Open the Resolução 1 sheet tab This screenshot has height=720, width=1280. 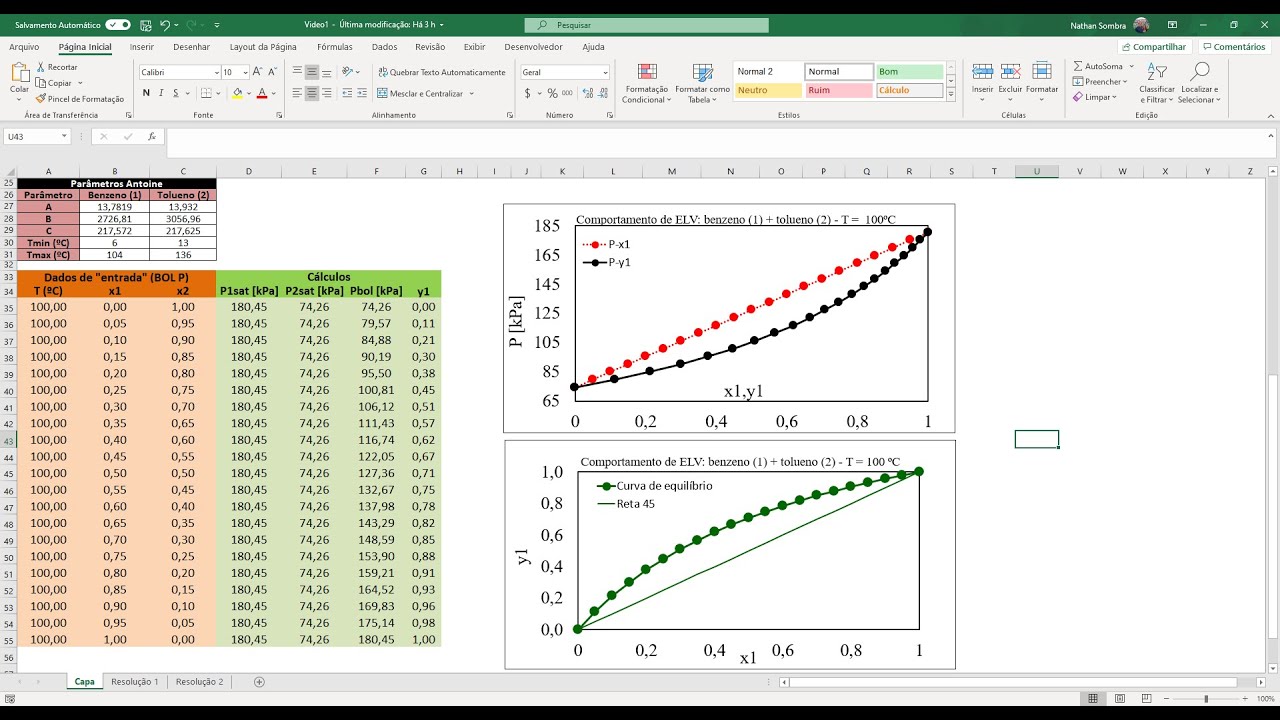click(x=135, y=681)
